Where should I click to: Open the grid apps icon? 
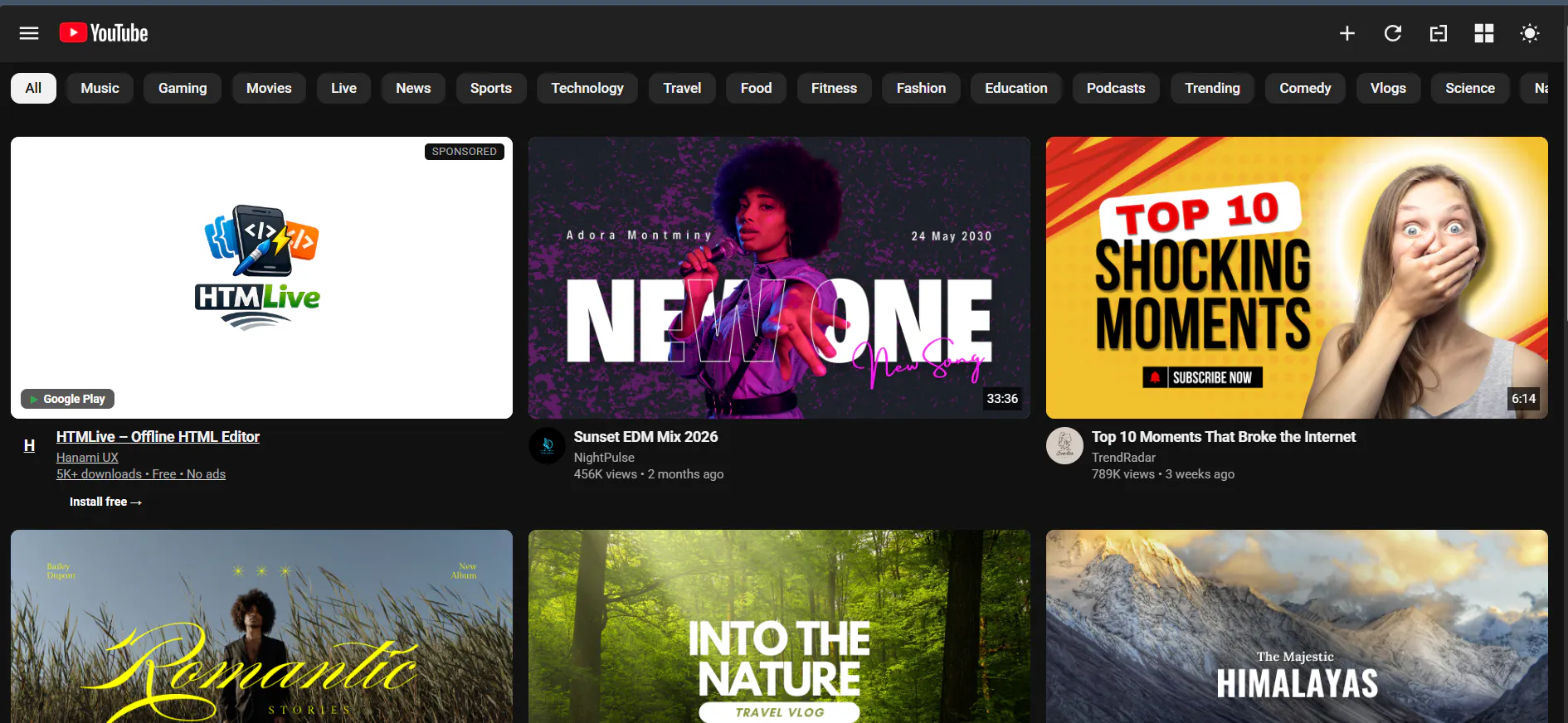tap(1484, 33)
